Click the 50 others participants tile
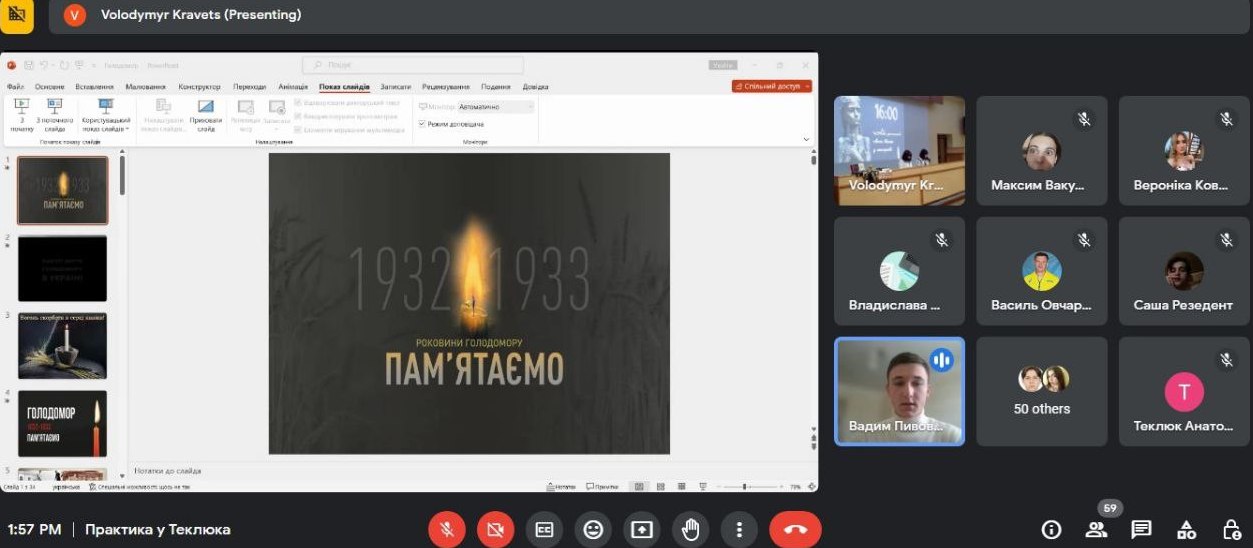 tap(1042, 391)
